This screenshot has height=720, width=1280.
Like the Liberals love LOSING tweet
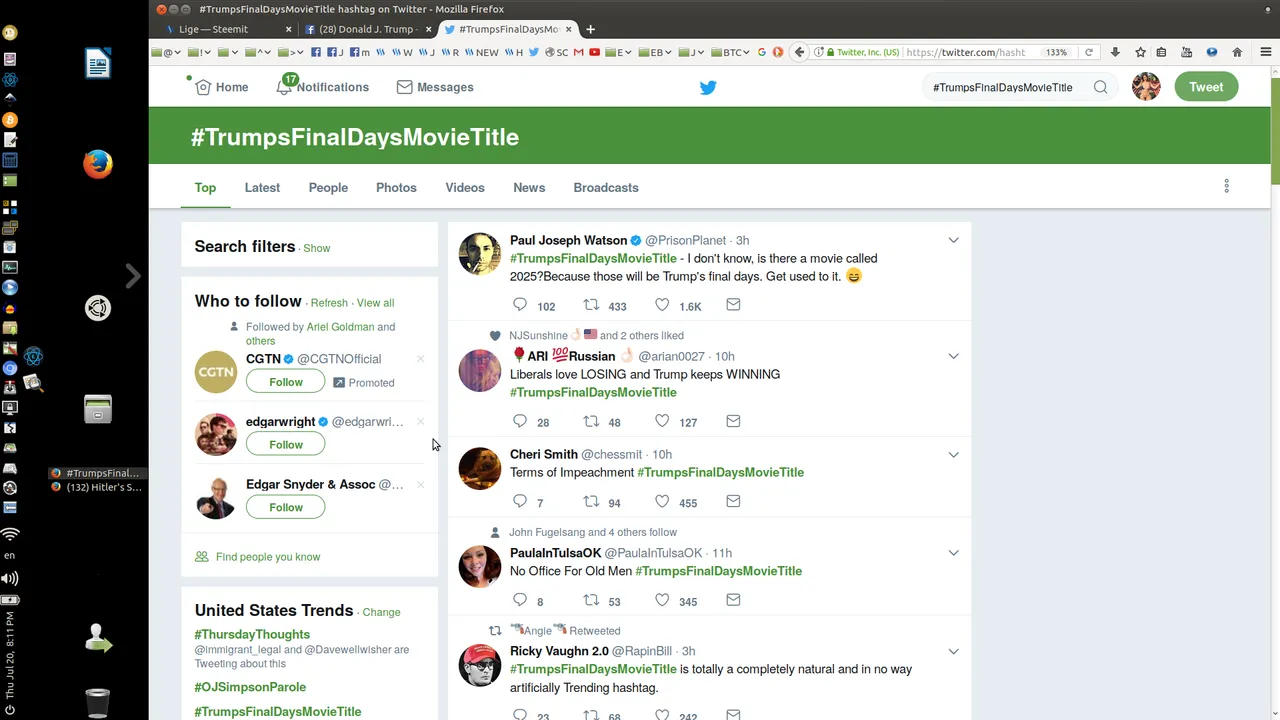coord(662,421)
